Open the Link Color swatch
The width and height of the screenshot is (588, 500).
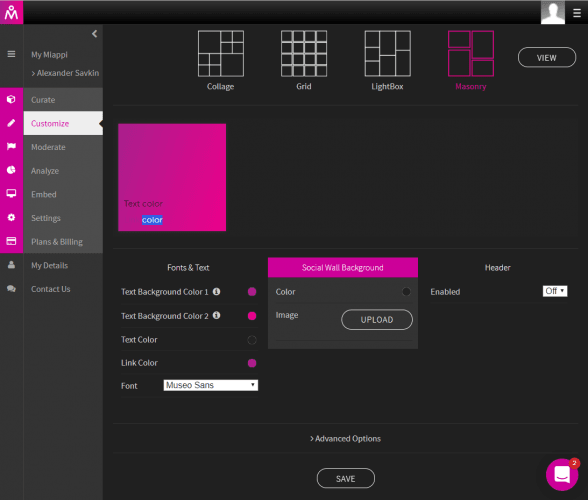pos(252,363)
